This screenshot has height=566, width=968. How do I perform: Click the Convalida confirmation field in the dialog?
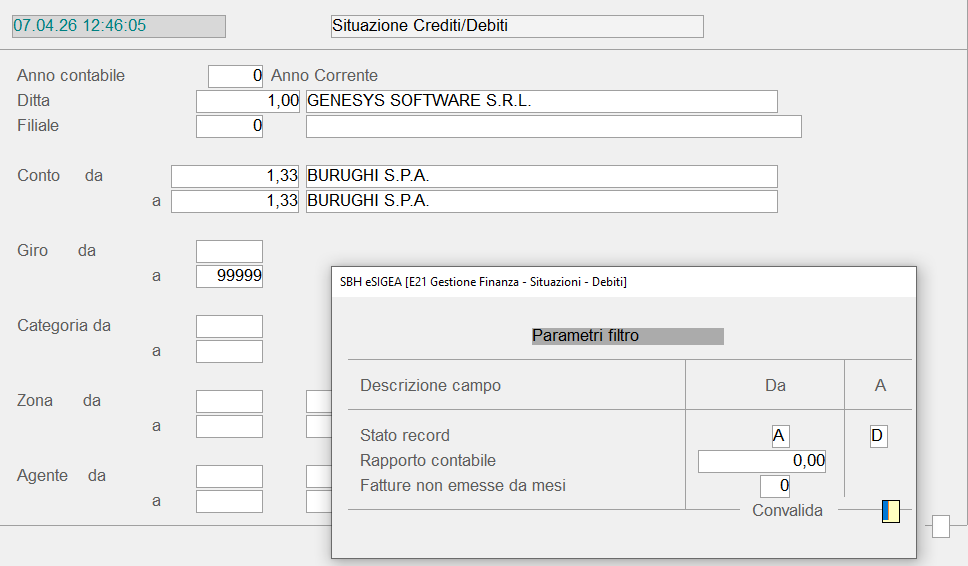(x=890, y=511)
